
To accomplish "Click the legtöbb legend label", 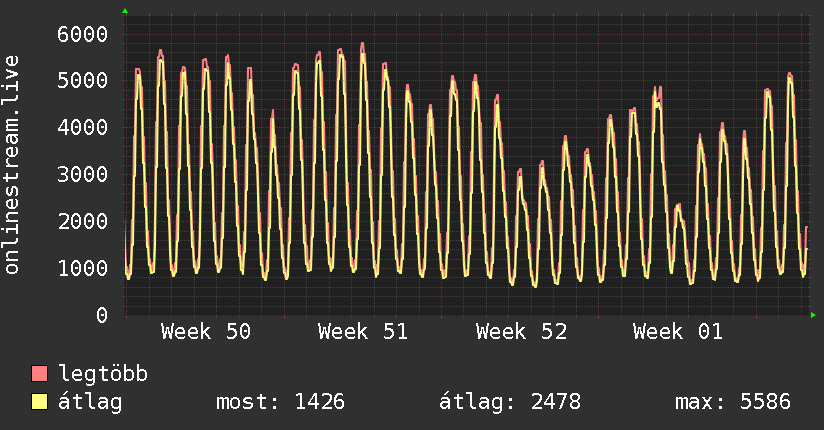I will point(104,375).
